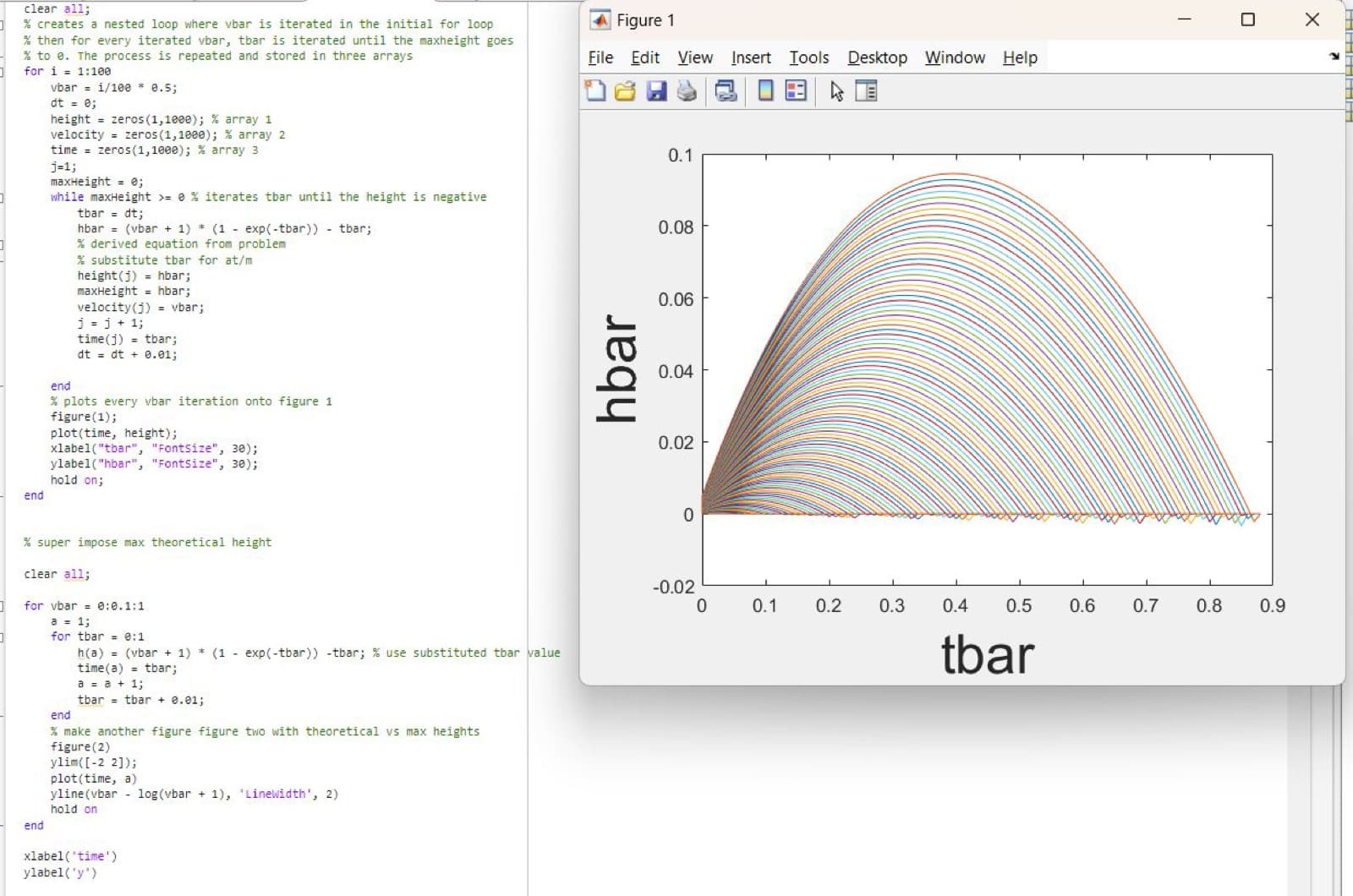Close the Figure 1 window

1312,19
